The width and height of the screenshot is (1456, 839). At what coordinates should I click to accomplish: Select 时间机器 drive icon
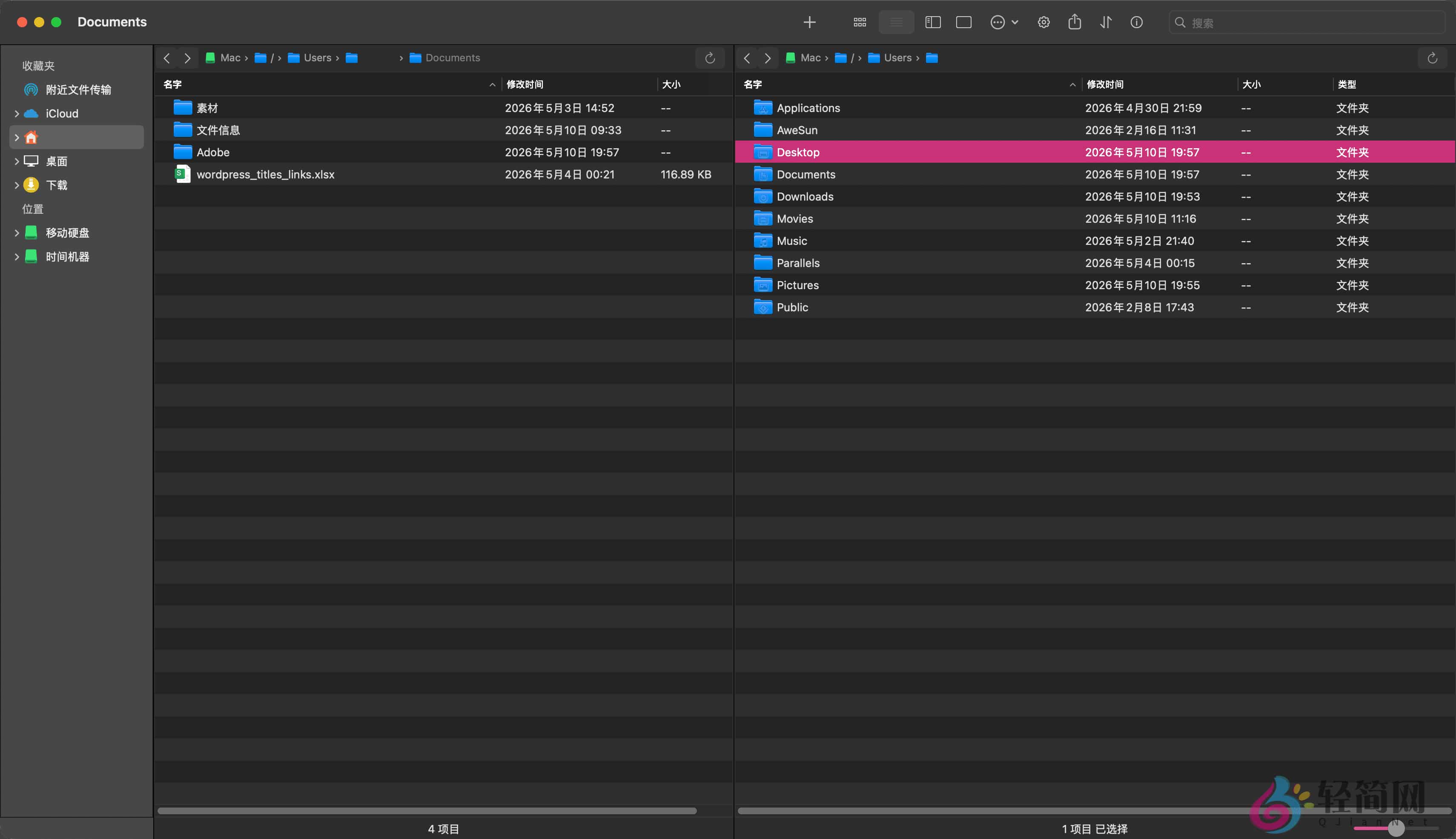click(x=31, y=256)
